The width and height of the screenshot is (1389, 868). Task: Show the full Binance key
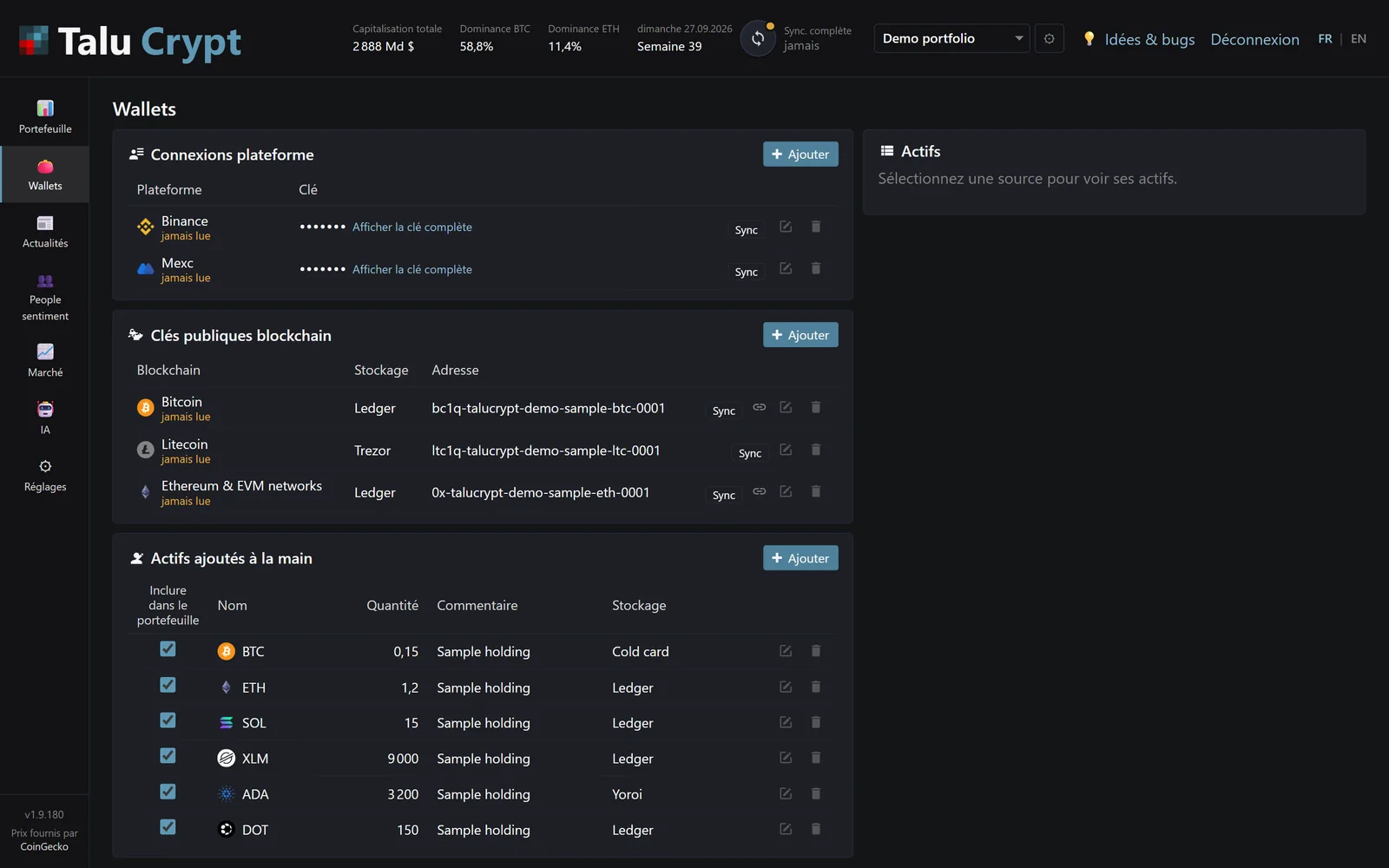[x=412, y=227]
